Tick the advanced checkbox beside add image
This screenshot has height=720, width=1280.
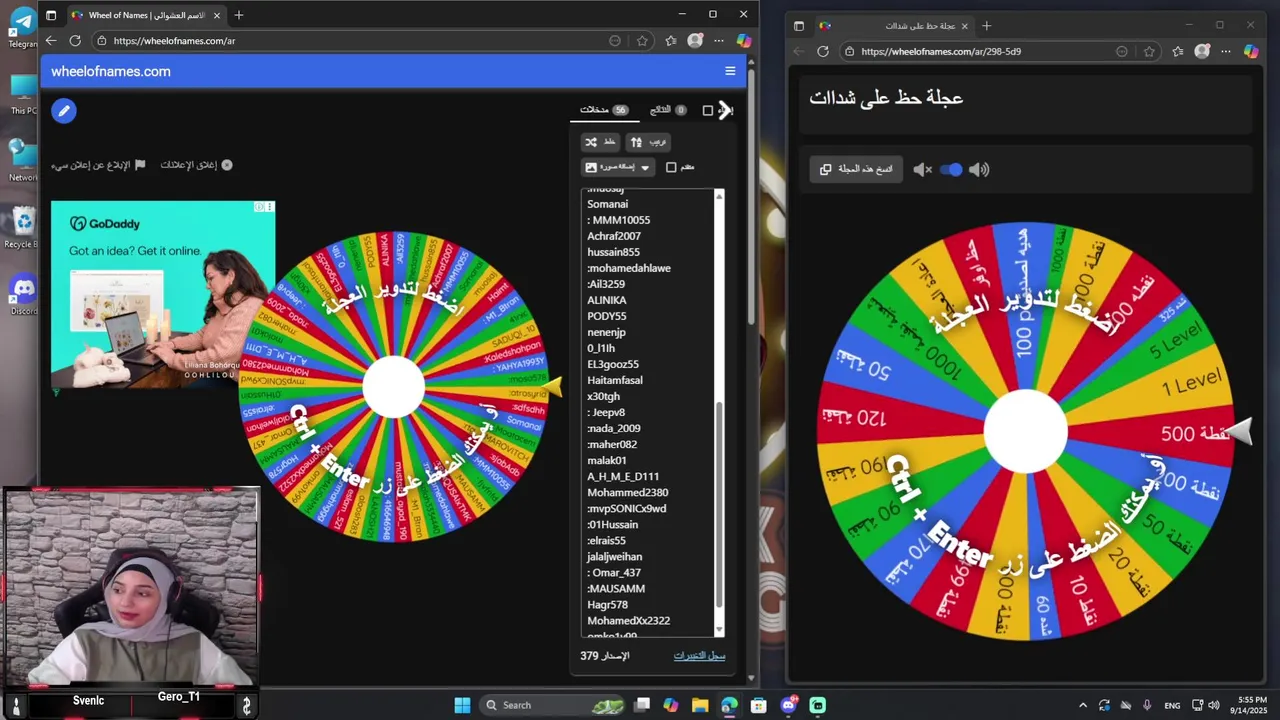671,167
